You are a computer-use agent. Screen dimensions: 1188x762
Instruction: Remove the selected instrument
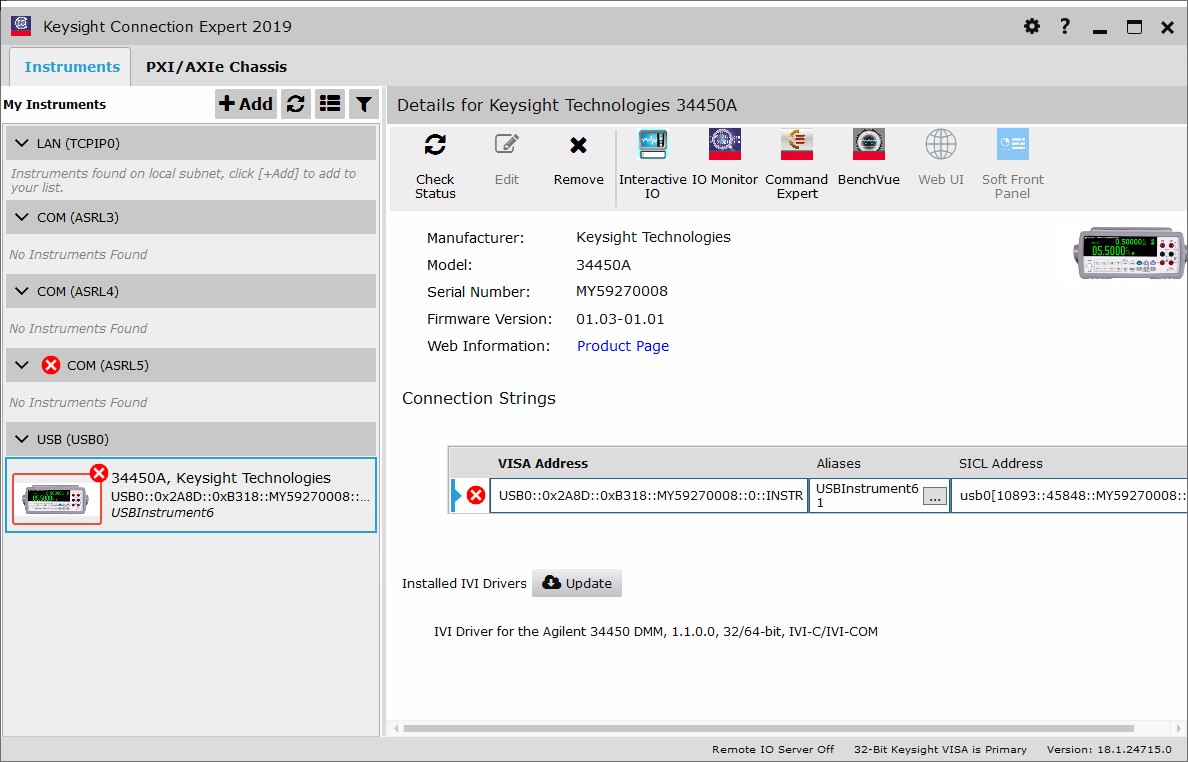click(578, 159)
